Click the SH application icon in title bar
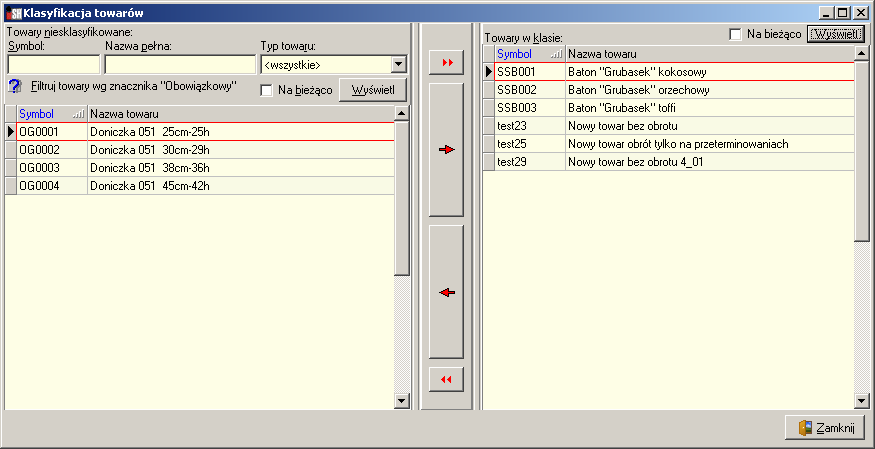This screenshot has width=875, height=449. coord(13,12)
